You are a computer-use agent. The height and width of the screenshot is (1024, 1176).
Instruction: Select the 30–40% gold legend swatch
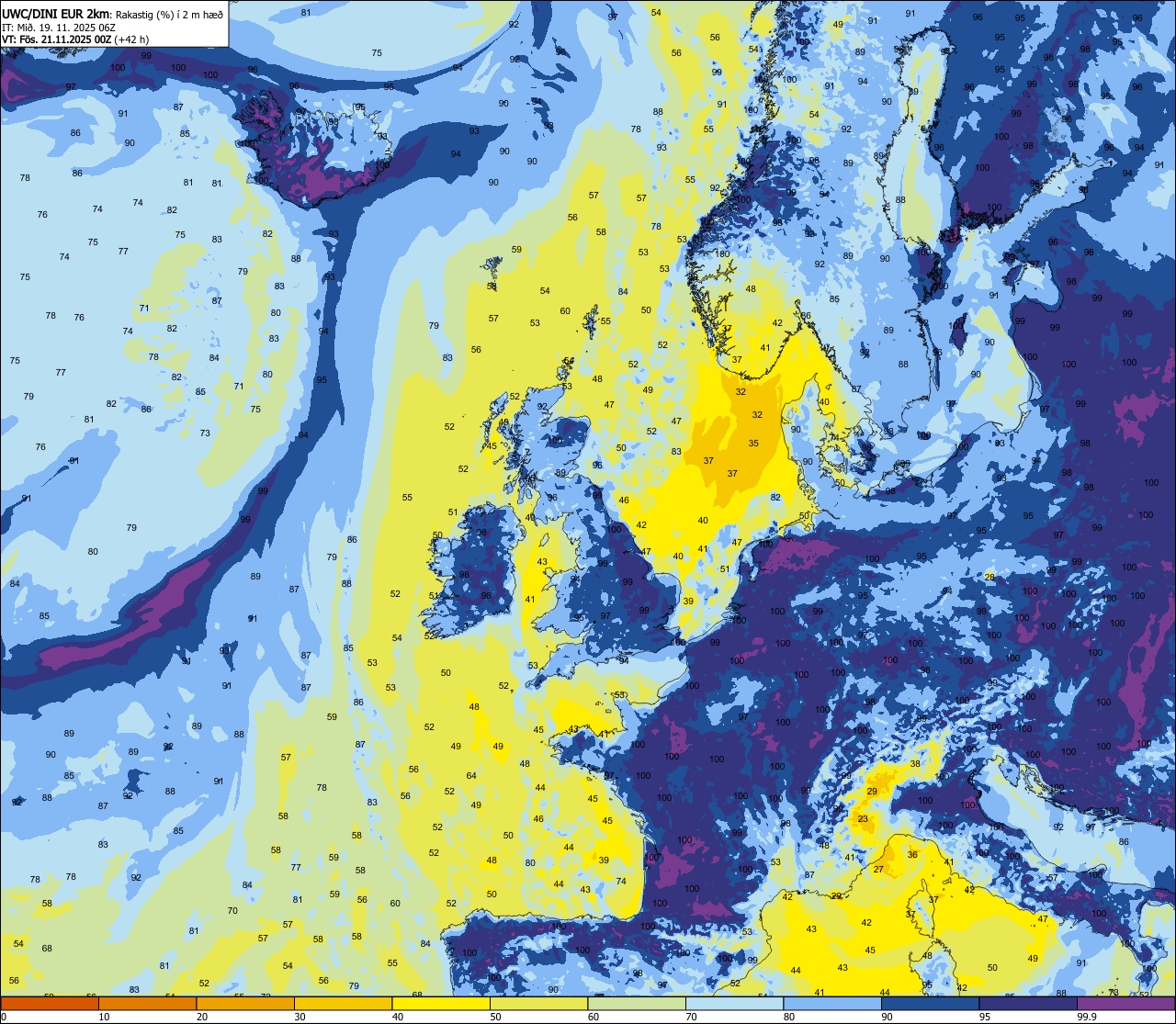click(343, 1004)
